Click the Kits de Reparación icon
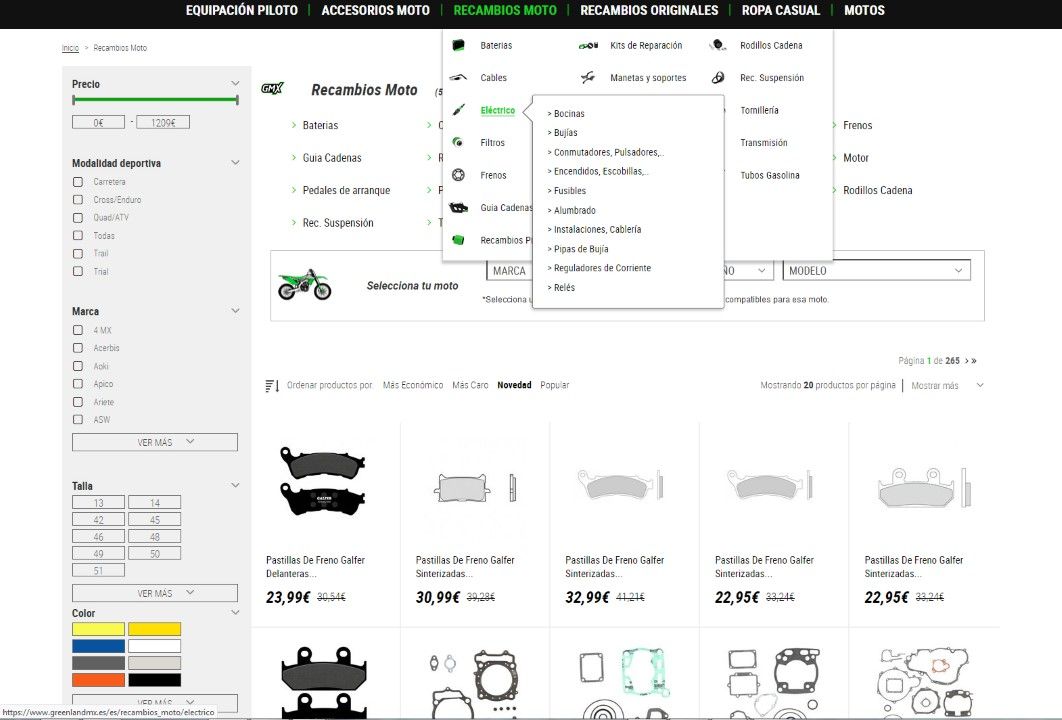The height and width of the screenshot is (720, 1062). coord(589,45)
